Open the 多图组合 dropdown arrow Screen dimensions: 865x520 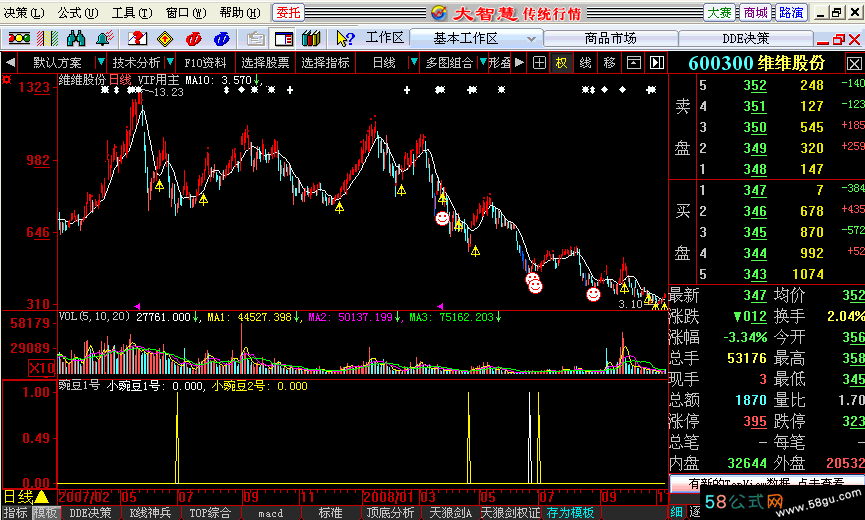coord(483,62)
